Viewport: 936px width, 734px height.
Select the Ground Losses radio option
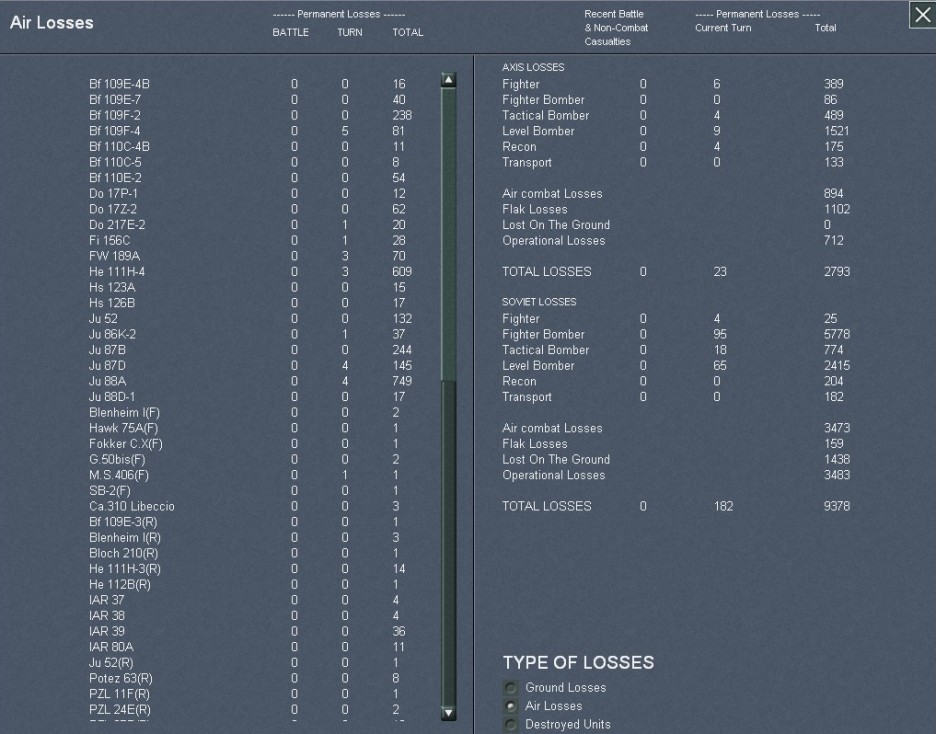[512, 688]
